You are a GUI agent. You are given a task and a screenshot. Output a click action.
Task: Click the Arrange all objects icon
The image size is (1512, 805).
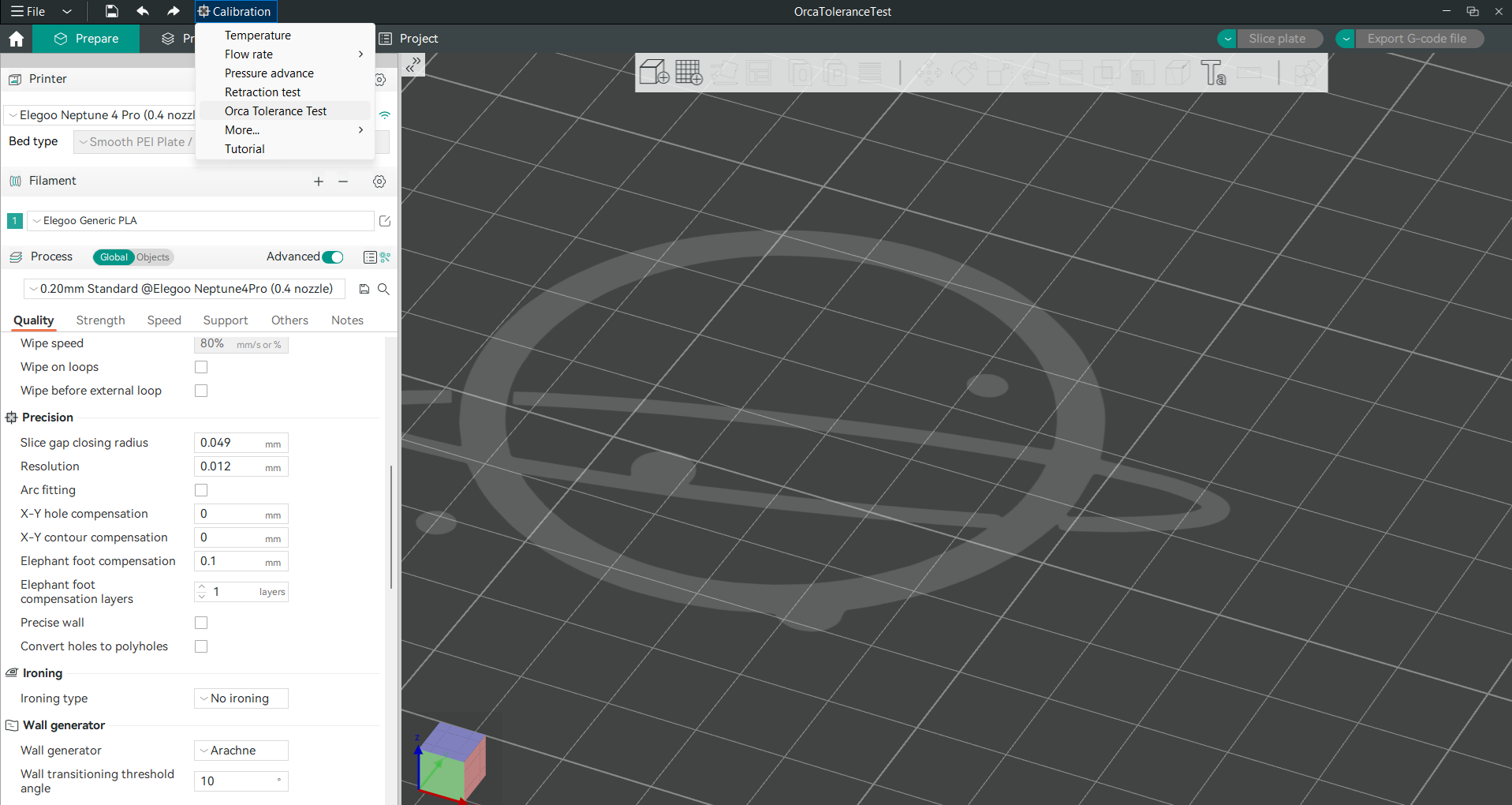click(759, 73)
